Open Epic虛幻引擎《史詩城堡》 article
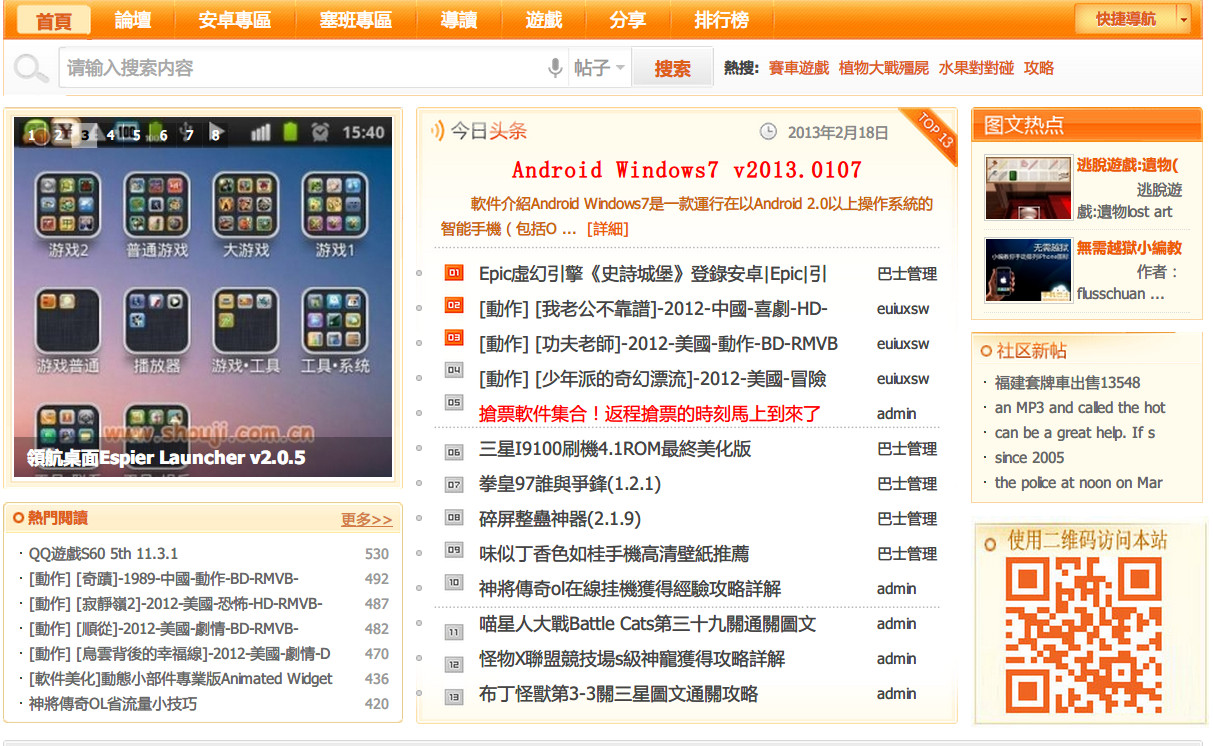This screenshot has width=1213, height=746. (653, 274)
